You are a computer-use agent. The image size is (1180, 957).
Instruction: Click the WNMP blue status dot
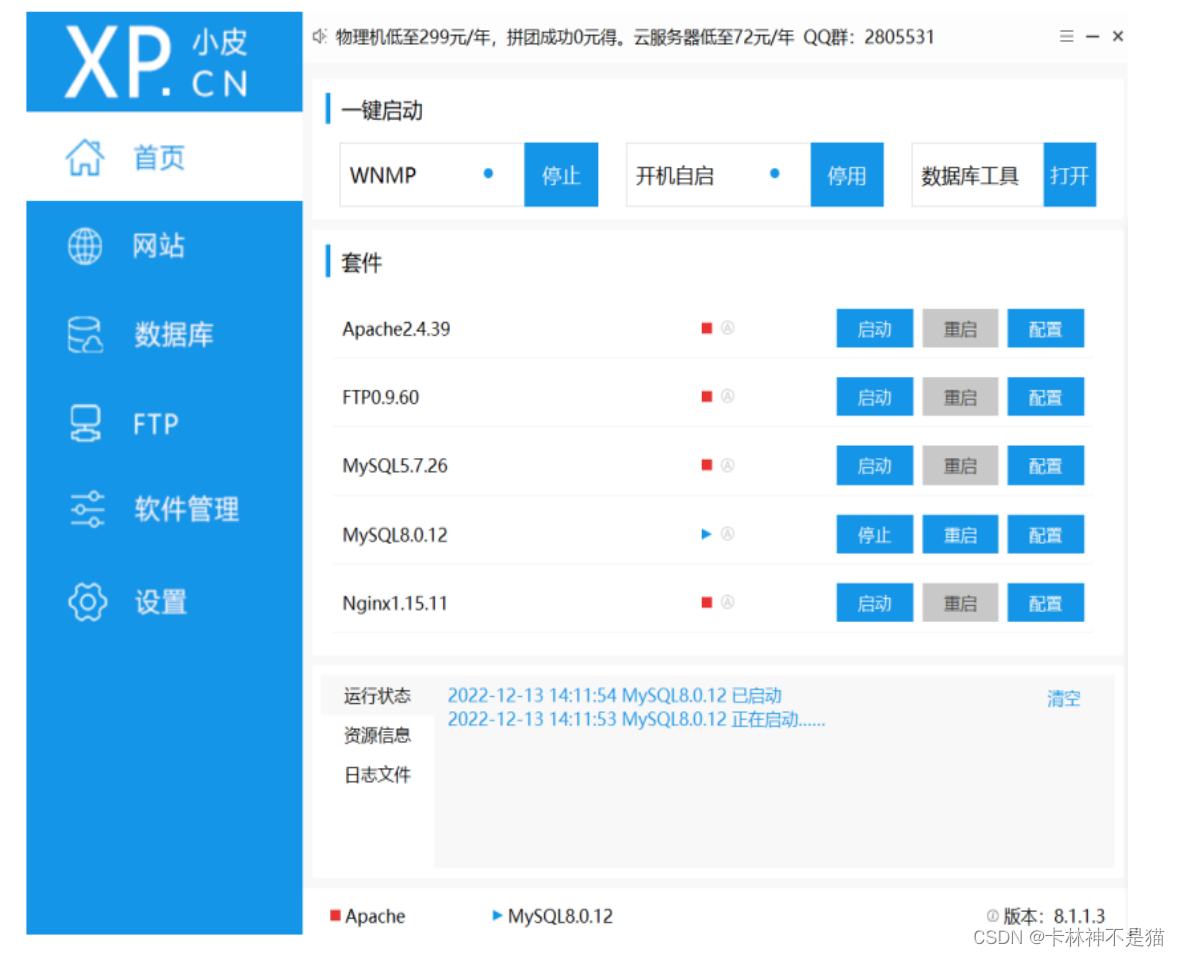(x=488, y=174)
